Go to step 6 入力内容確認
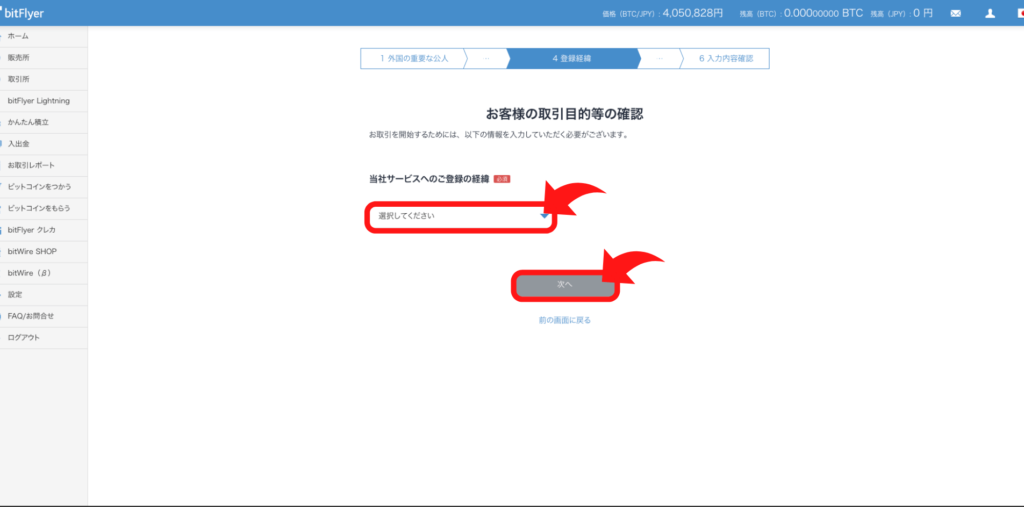This screenshot has height=507, width=1024. click(x=726, y=58)
